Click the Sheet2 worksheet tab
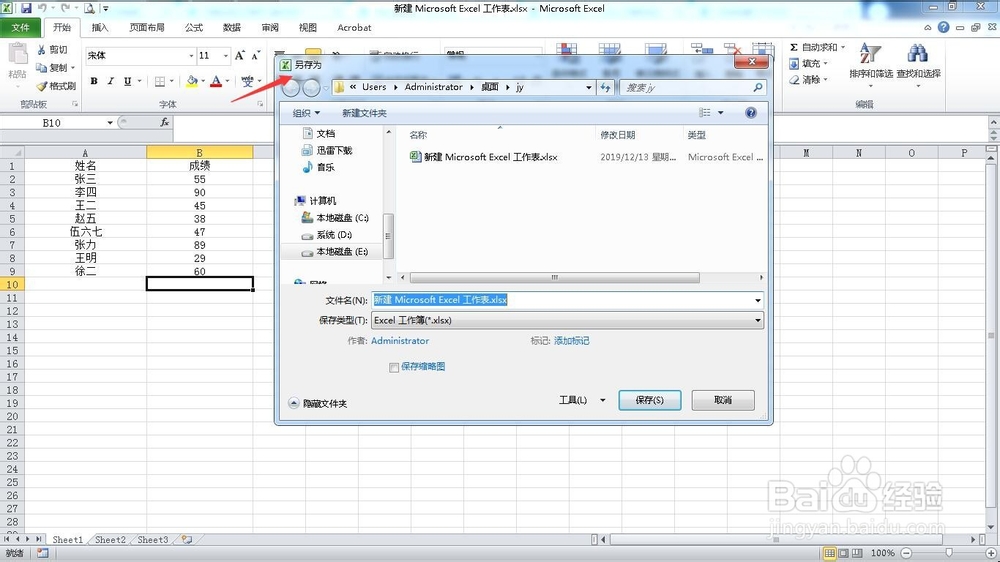Screen dimensions: 1000x562 point(110,540)
